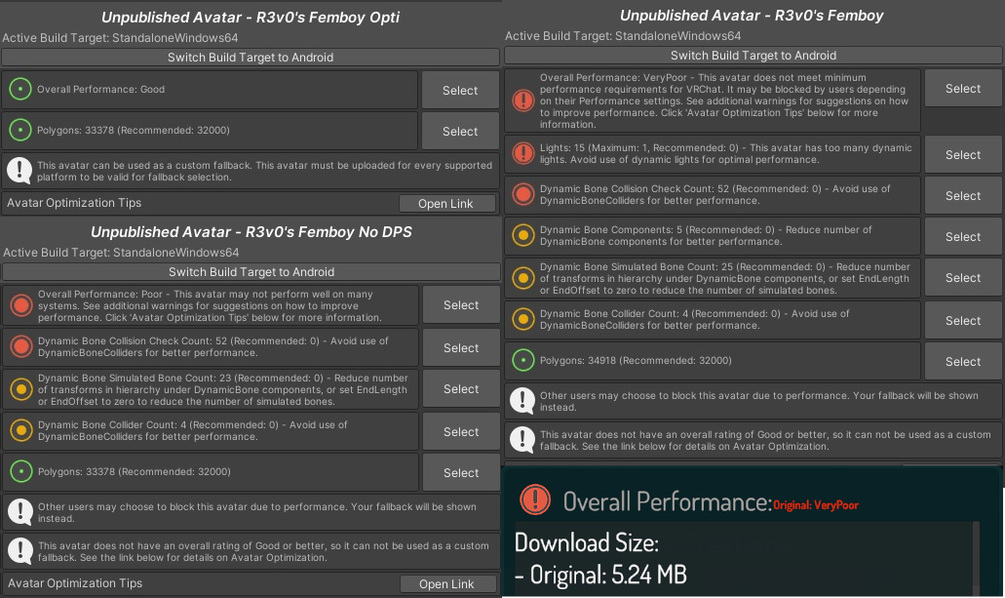Select Dynamic Bone Collider Count in No DPS panel
1005x598 pixels.
coord(461,432)
